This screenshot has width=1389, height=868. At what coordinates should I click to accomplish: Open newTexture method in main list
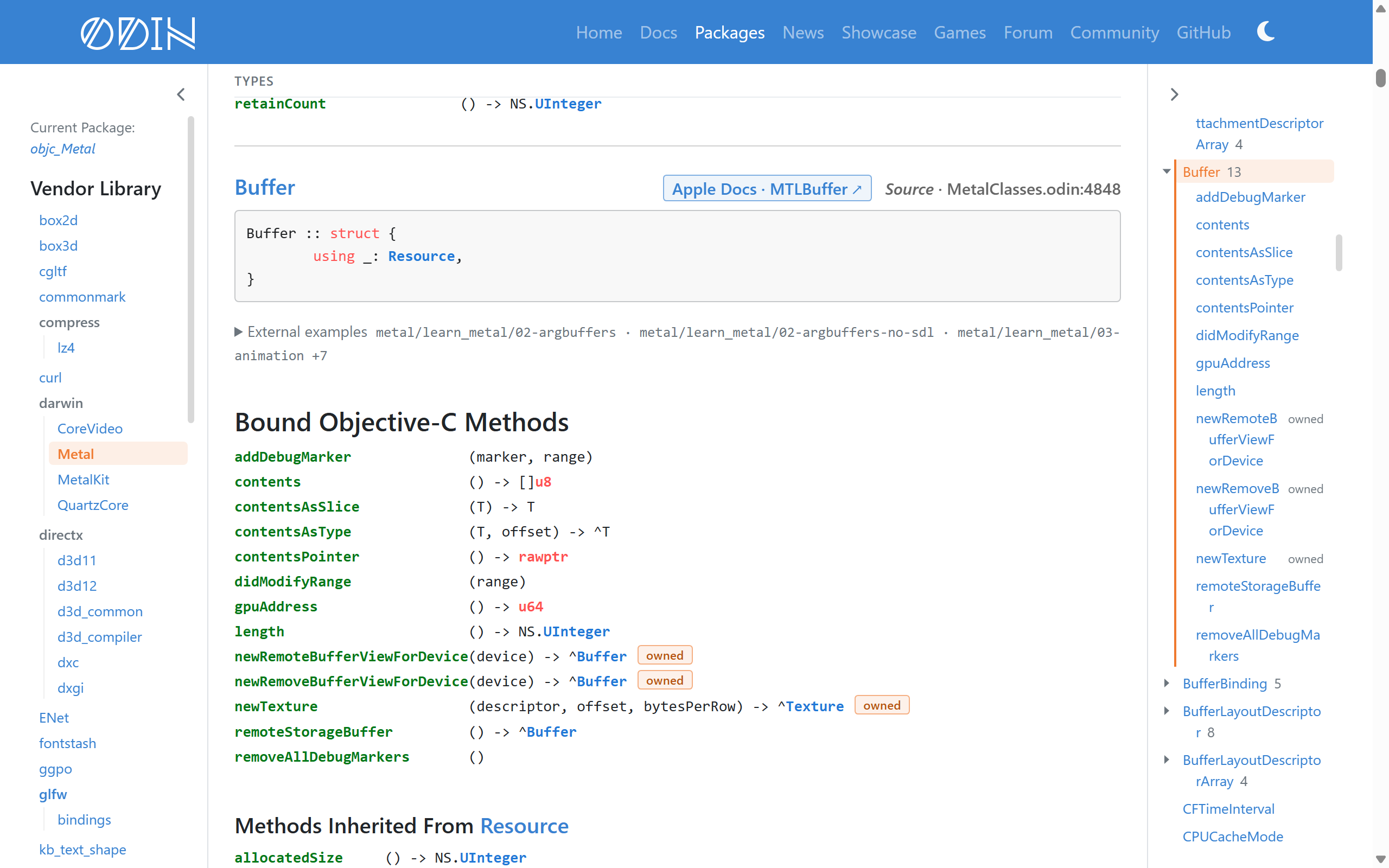pos(276,706)
